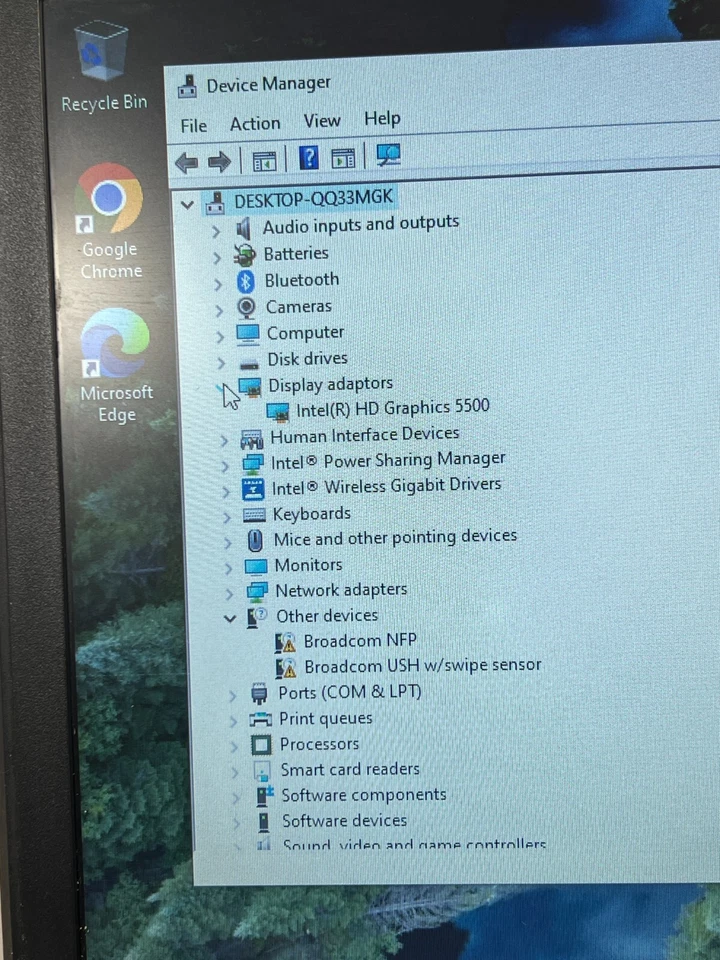The image size is (720, 960).
Task: Click the Mice pointing devices icon
Action: click(255, 541)
